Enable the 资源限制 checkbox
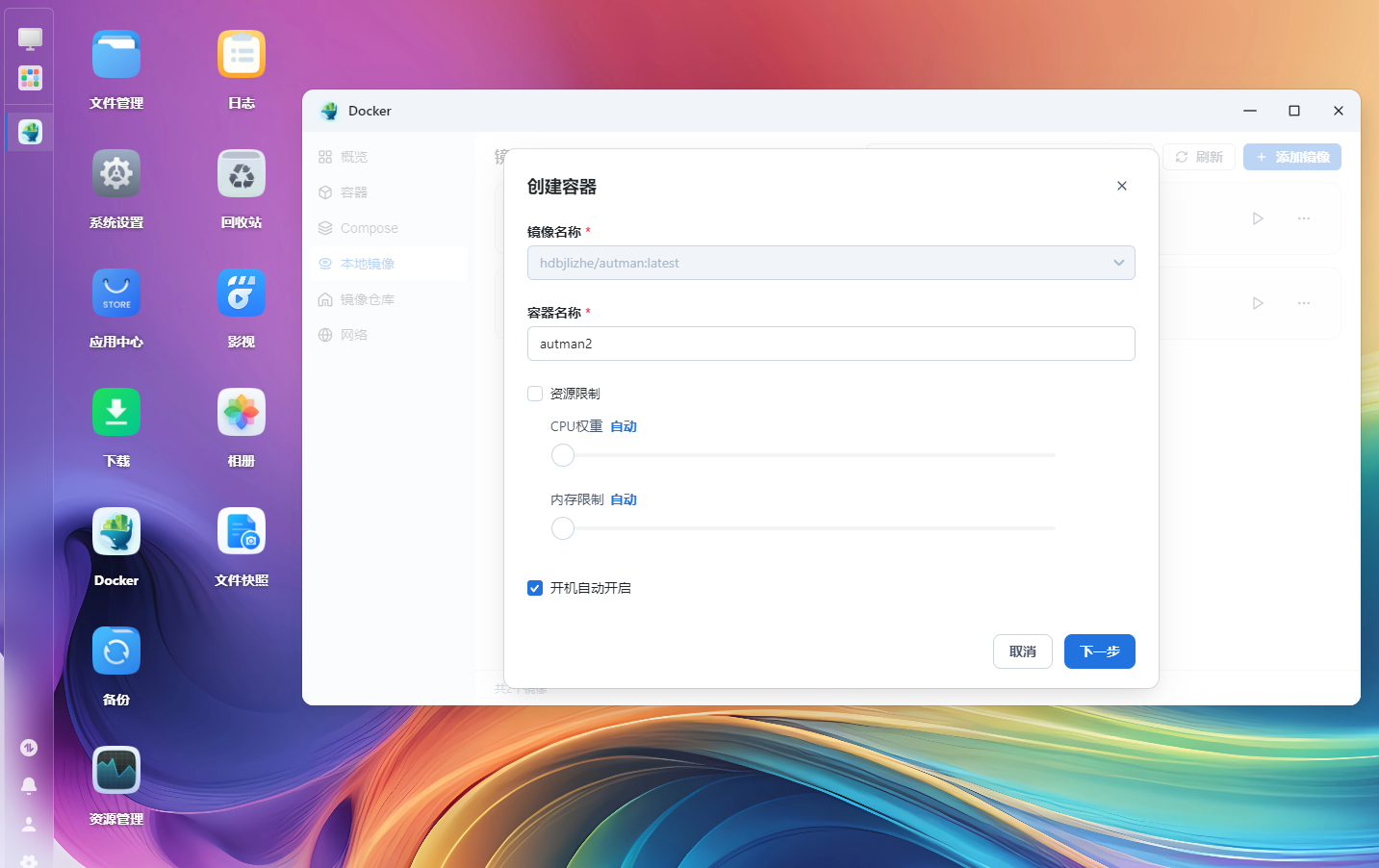Screen dimensions: 1379x868 pyautogui.click(x=535, y=394)
